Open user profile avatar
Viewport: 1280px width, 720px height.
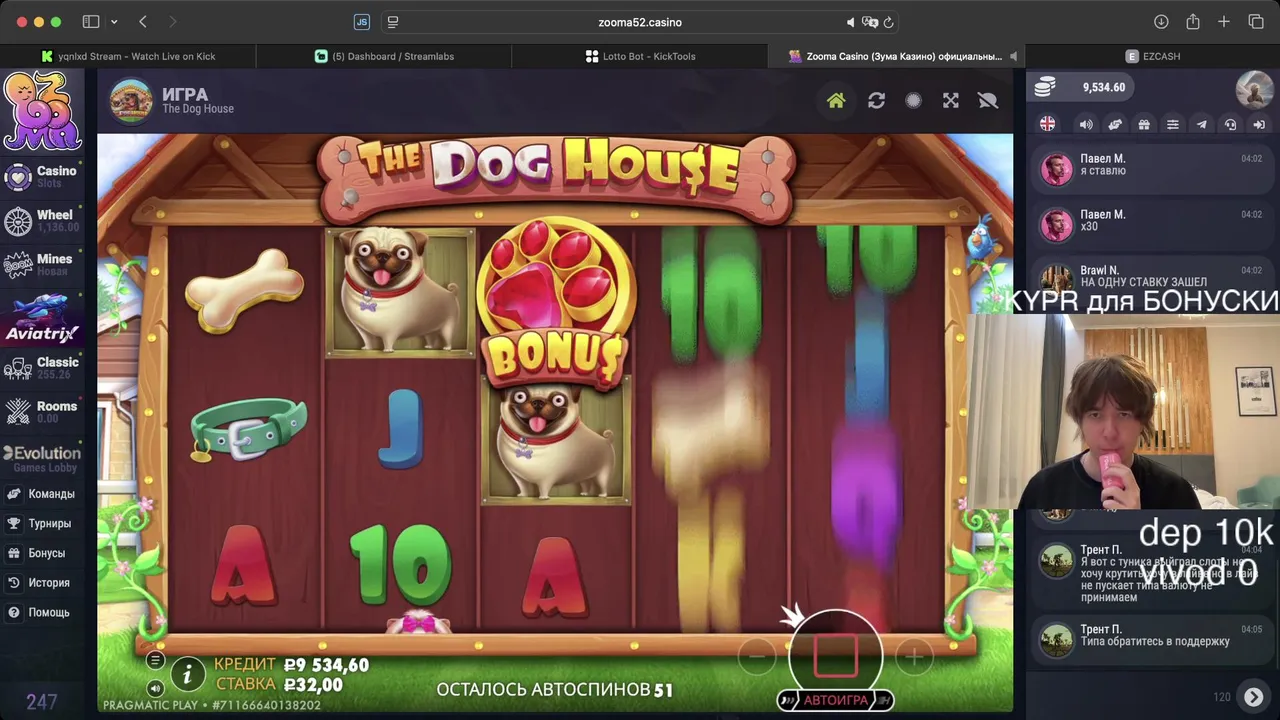click(1254, 88)
